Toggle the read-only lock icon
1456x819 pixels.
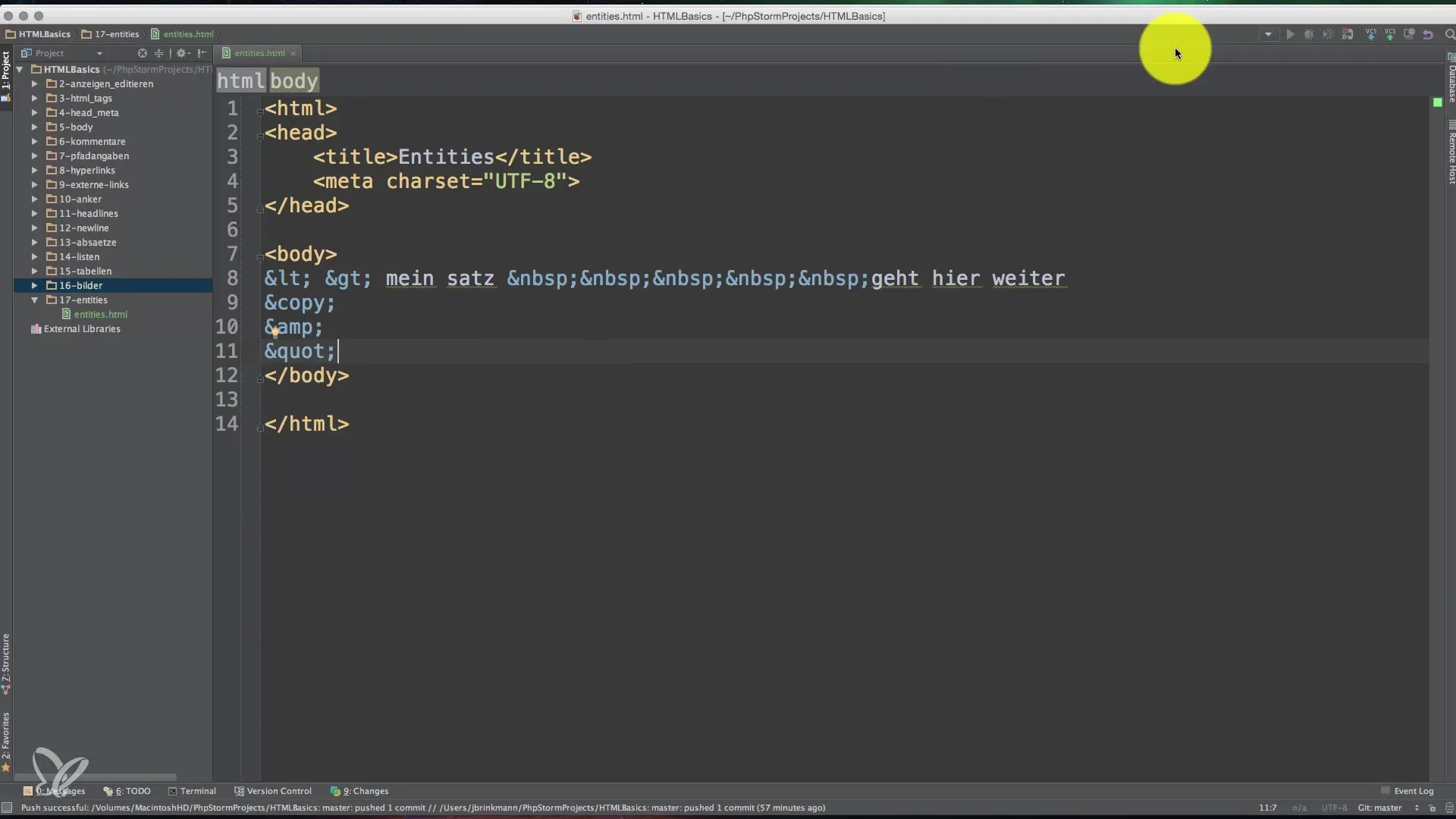[1432, 808]
